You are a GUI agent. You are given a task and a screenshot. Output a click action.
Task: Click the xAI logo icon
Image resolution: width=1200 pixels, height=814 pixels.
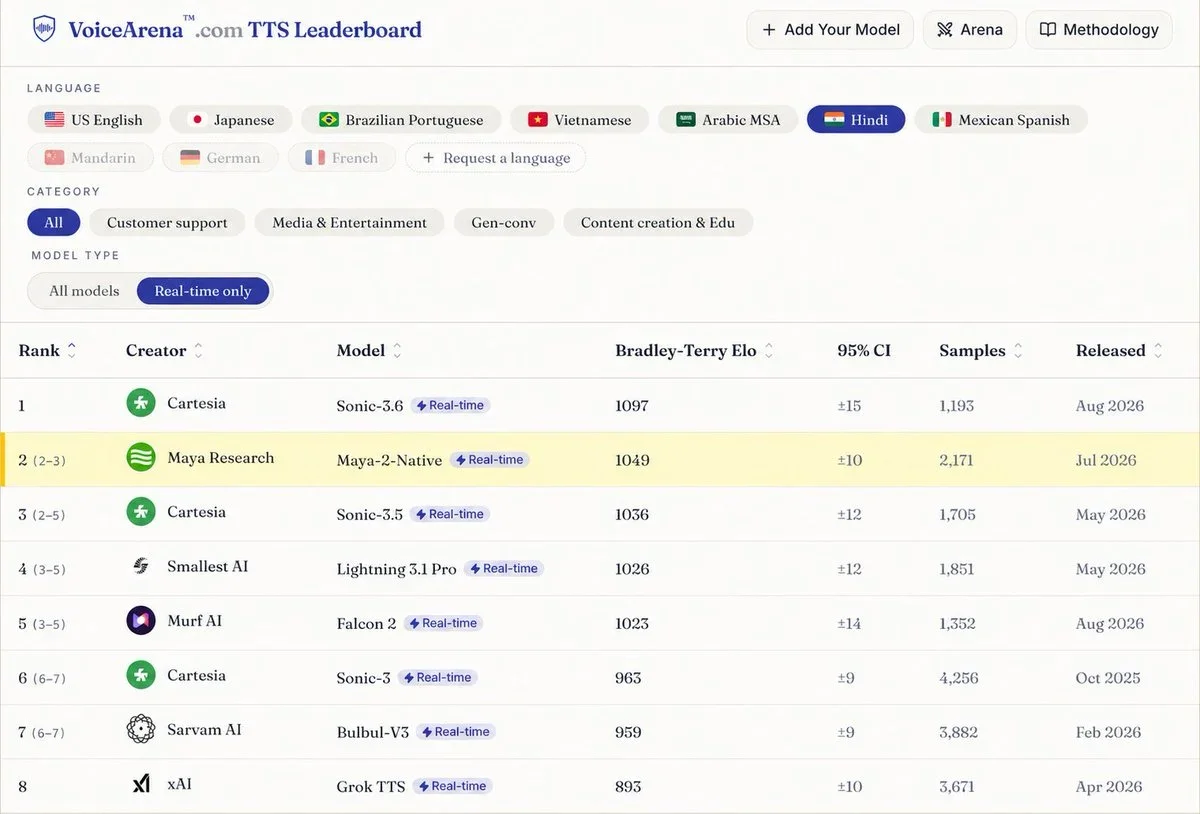click(141, 784)
